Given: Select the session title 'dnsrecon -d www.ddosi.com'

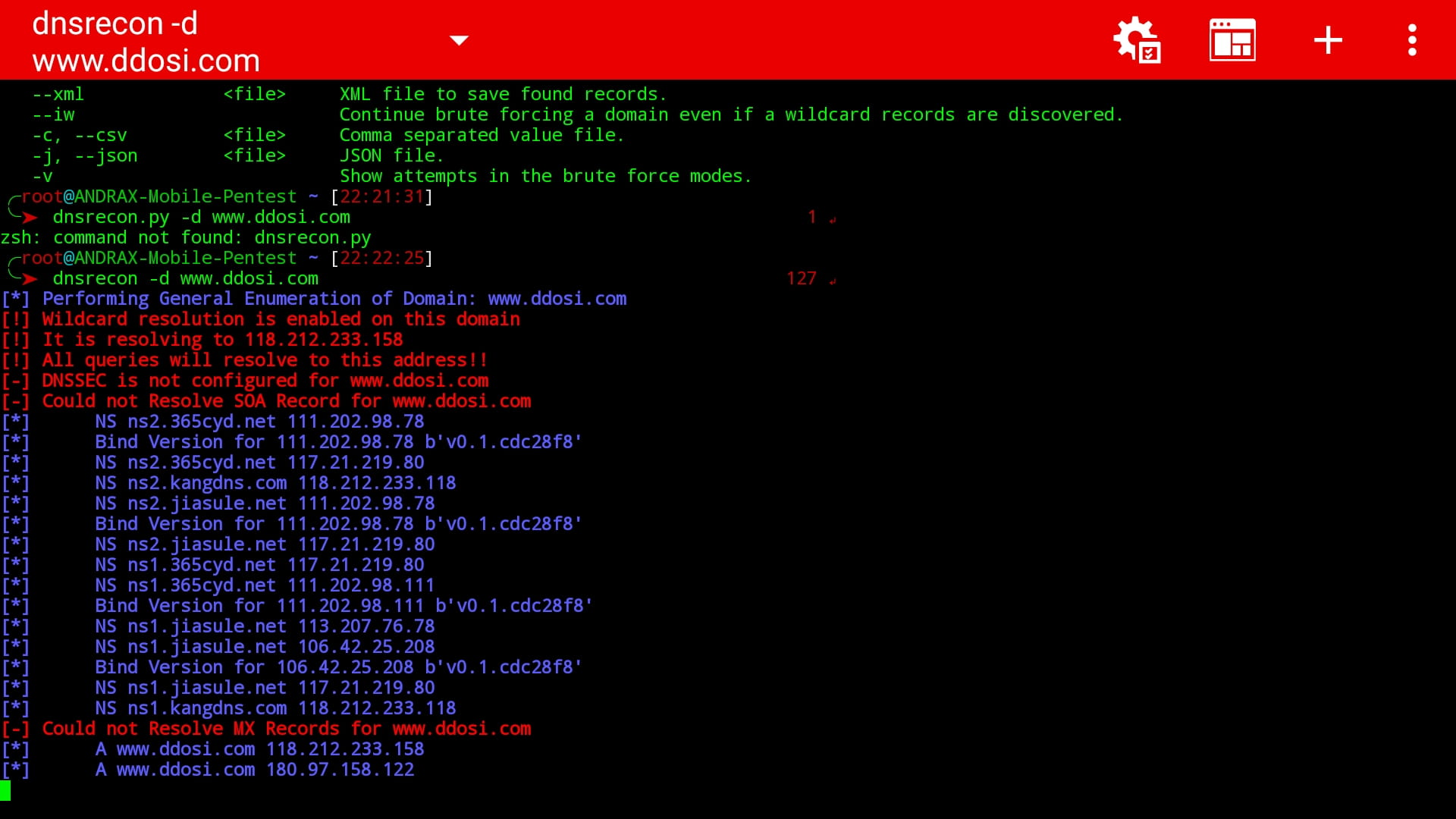Looking at the screenshot, I should coord(146,42).
